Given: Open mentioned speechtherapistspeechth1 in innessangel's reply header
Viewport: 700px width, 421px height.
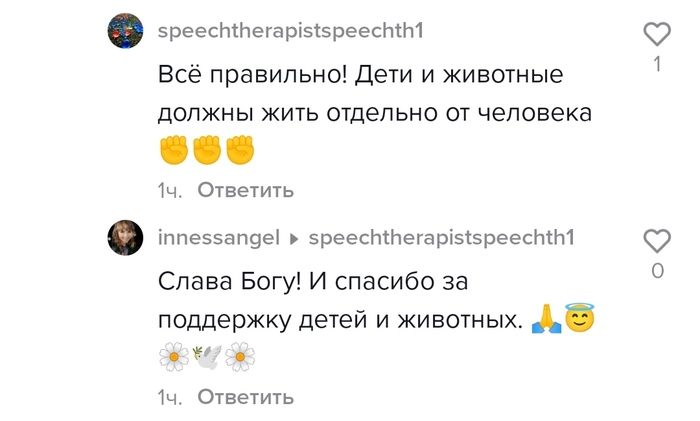Looking at the screenshot, I should coord(442,238).
